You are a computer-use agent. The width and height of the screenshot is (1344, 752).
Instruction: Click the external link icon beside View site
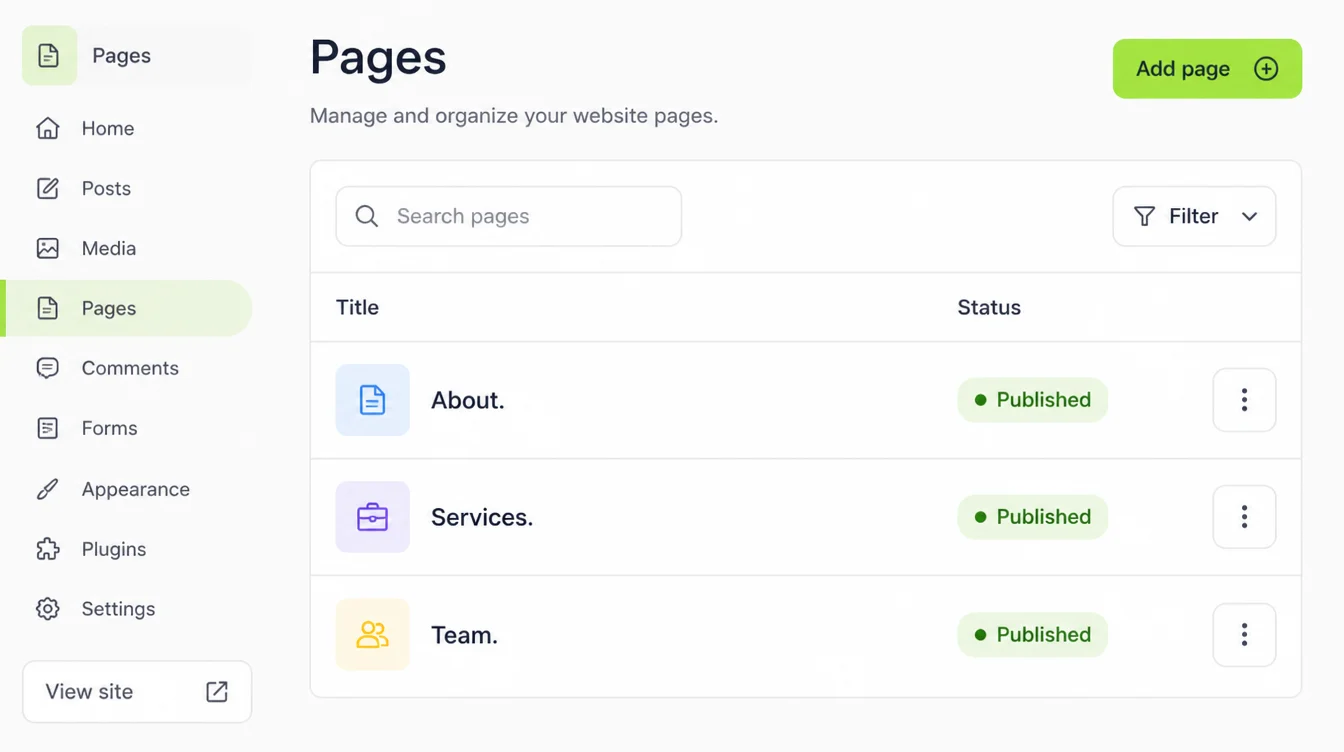click(217, 691)
